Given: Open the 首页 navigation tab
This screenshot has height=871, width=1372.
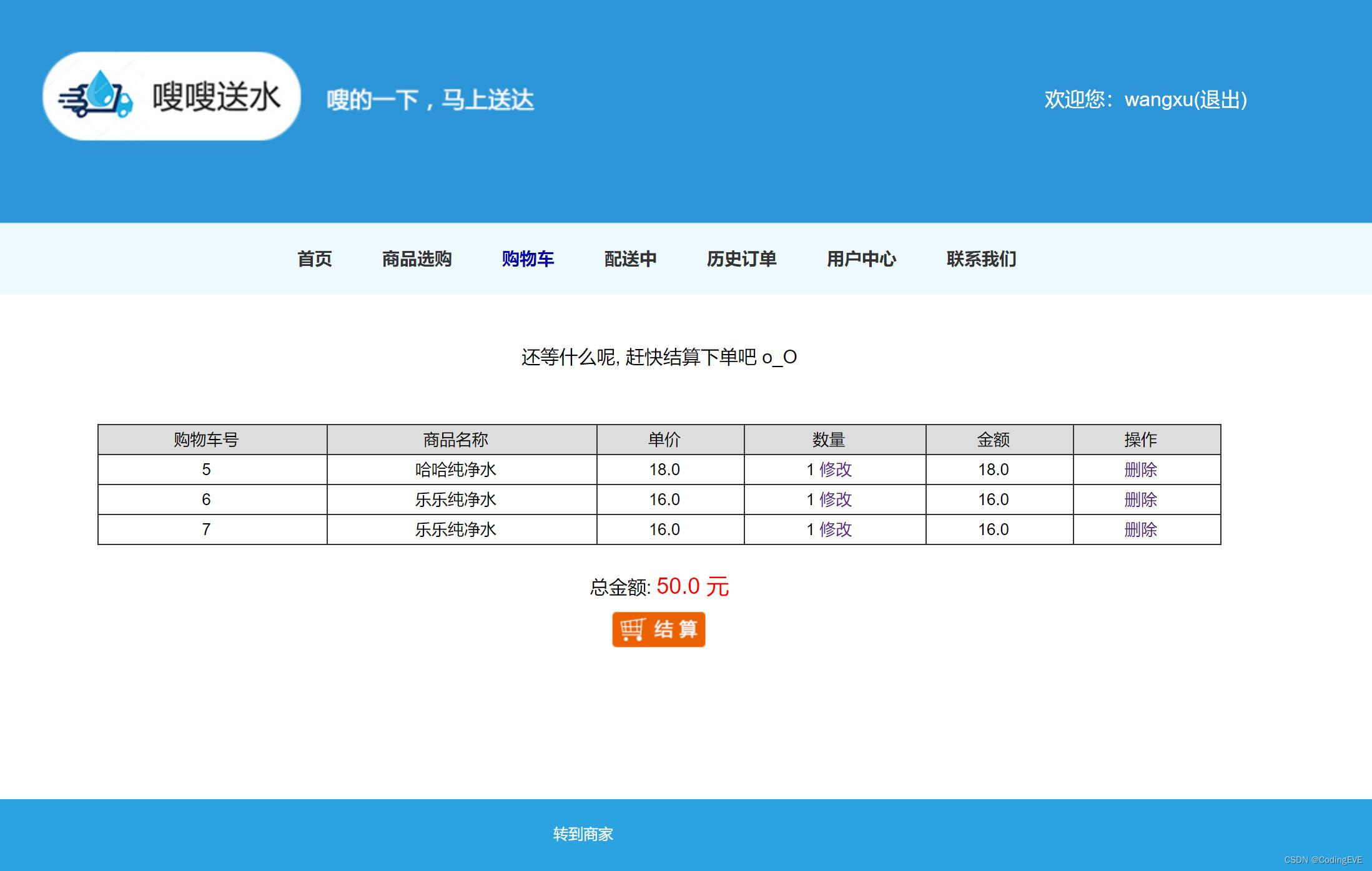Looking at the screenshot, I should point(315,258).
